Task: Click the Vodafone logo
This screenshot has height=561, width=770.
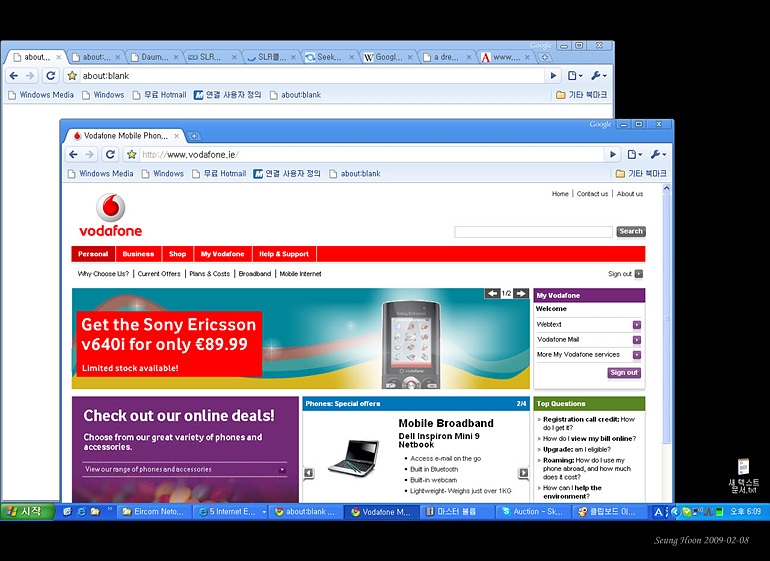Action: tap(110, 215)
